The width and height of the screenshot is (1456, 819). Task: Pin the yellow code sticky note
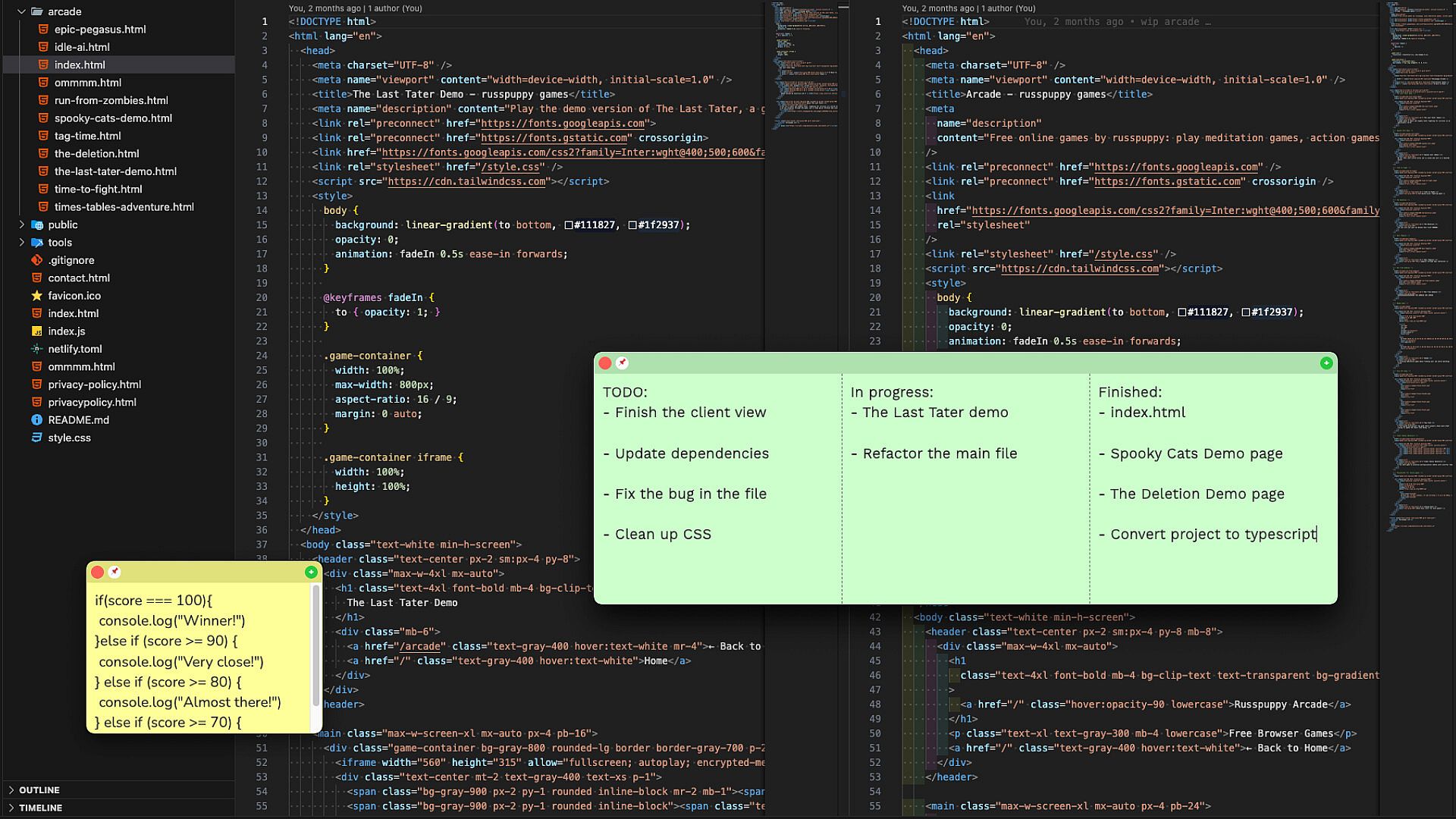[x=115, y=572]
